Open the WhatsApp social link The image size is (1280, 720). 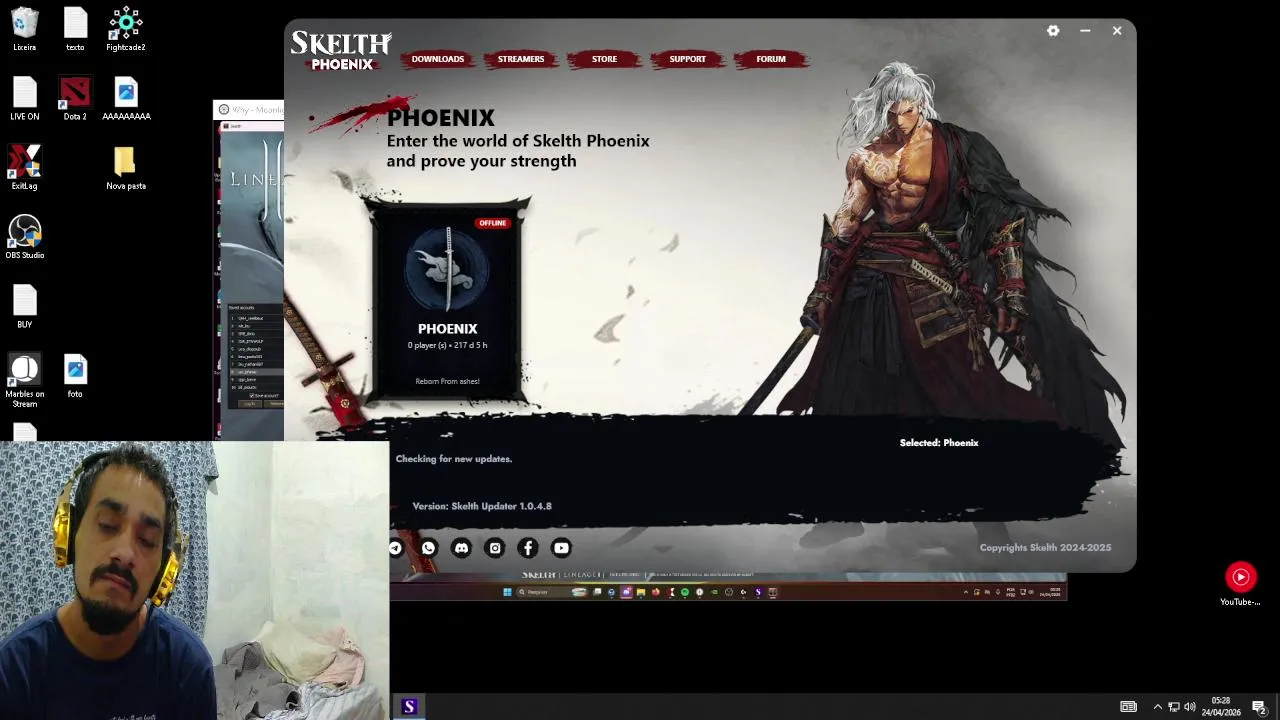[428, 548]
